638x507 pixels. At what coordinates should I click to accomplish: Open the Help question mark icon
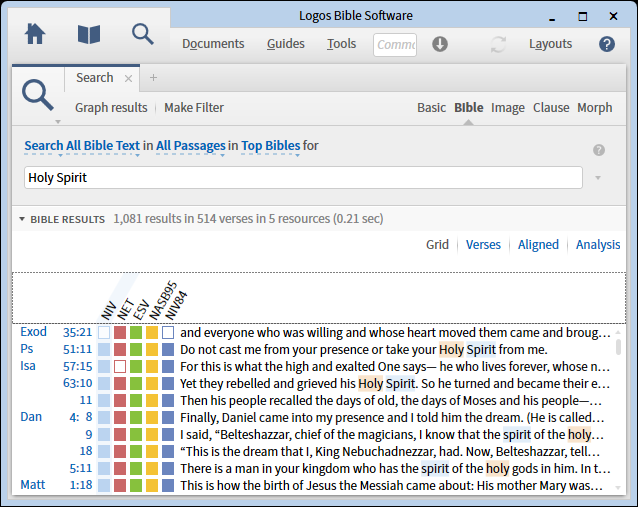[607, 44]
